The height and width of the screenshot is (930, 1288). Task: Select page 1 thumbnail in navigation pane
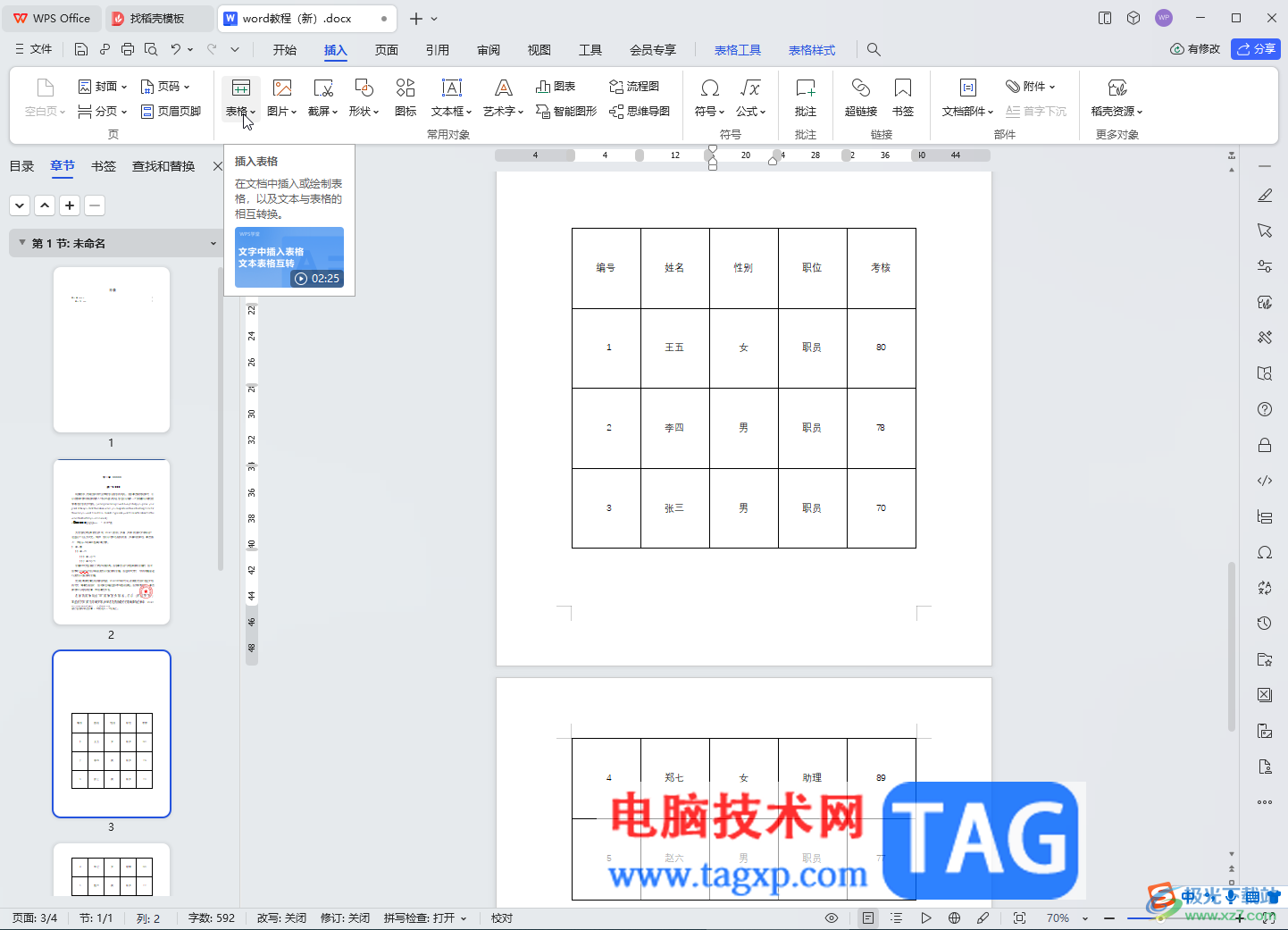click(x=112, y=349)
